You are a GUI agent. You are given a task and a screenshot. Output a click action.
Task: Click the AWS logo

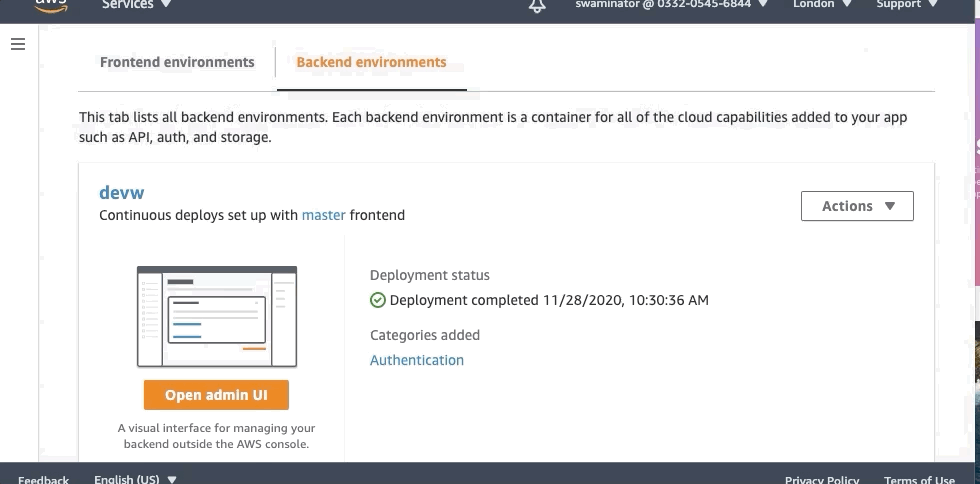click(x=51, y=6)
